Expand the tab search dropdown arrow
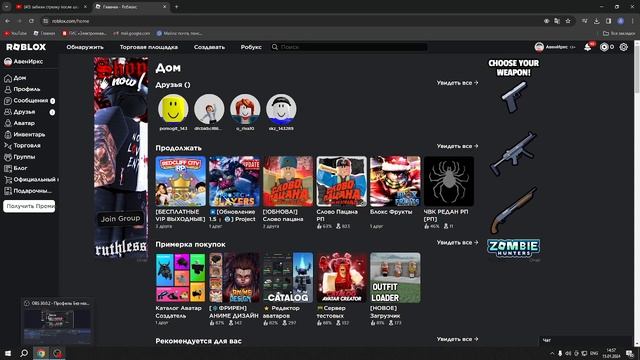The height and width of the screenshot is (360, 640). pos(7,7)
